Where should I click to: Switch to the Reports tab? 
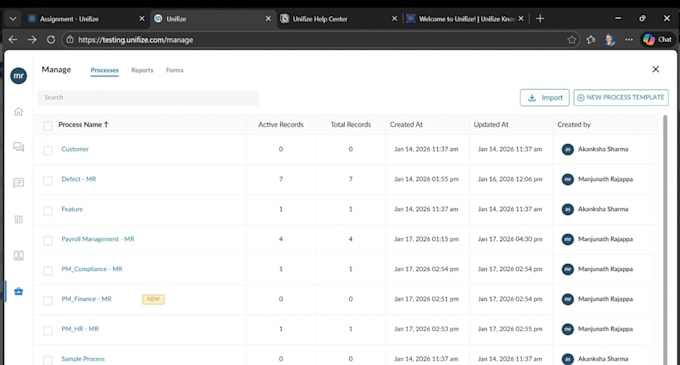click(x=142, y=70)
